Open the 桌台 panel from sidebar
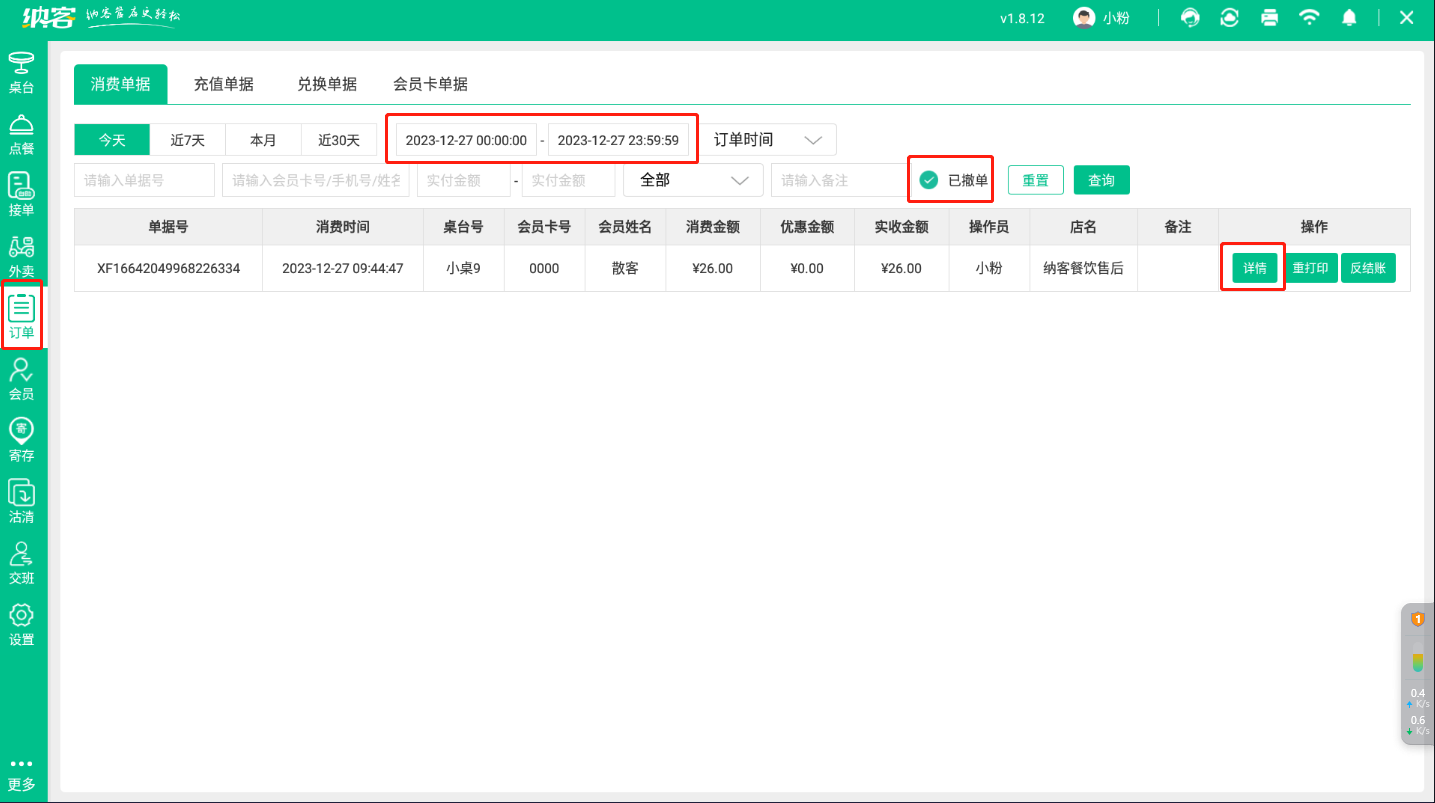This screenshot has height=803, width=1435. [x=21, y=68]
